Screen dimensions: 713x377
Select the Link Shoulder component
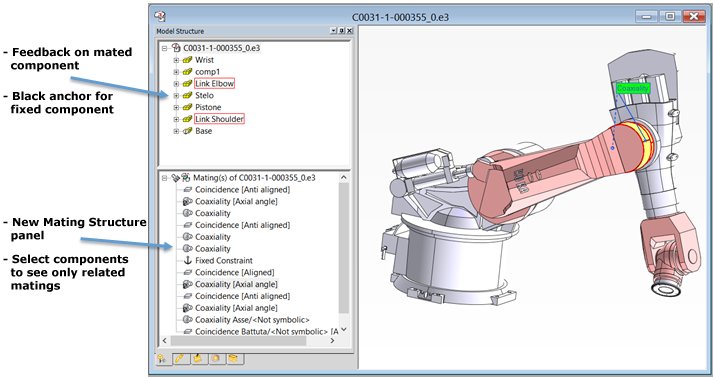point(219,119)
